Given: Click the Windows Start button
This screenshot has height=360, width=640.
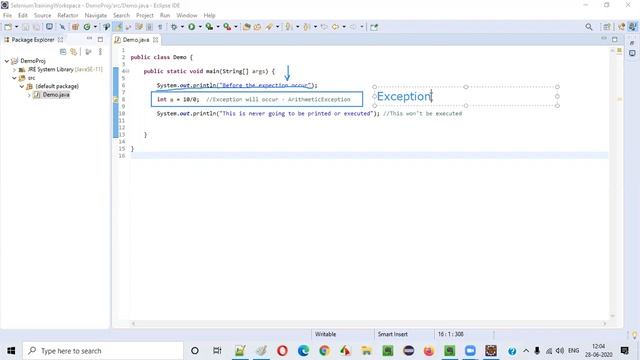Looking at the screenshot, I should pos(11,351).
